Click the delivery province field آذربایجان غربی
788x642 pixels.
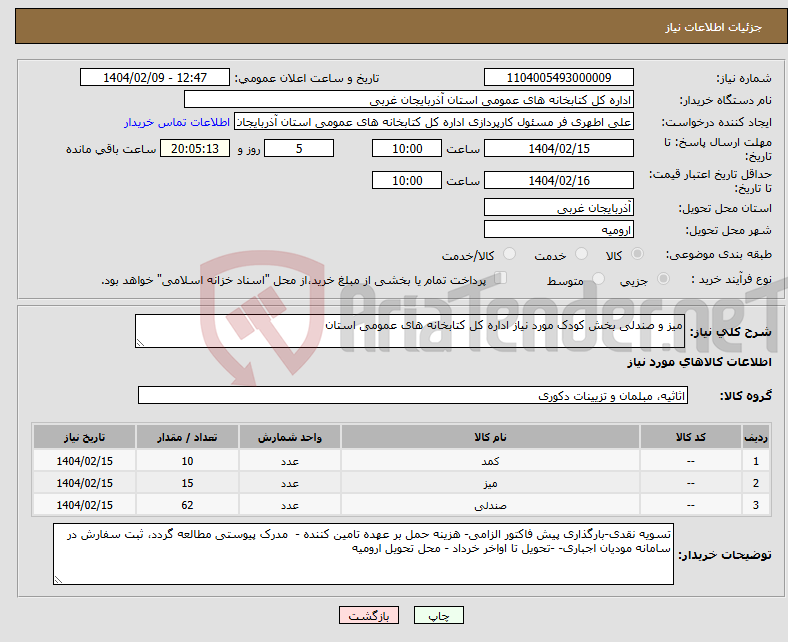coord(558,207)
